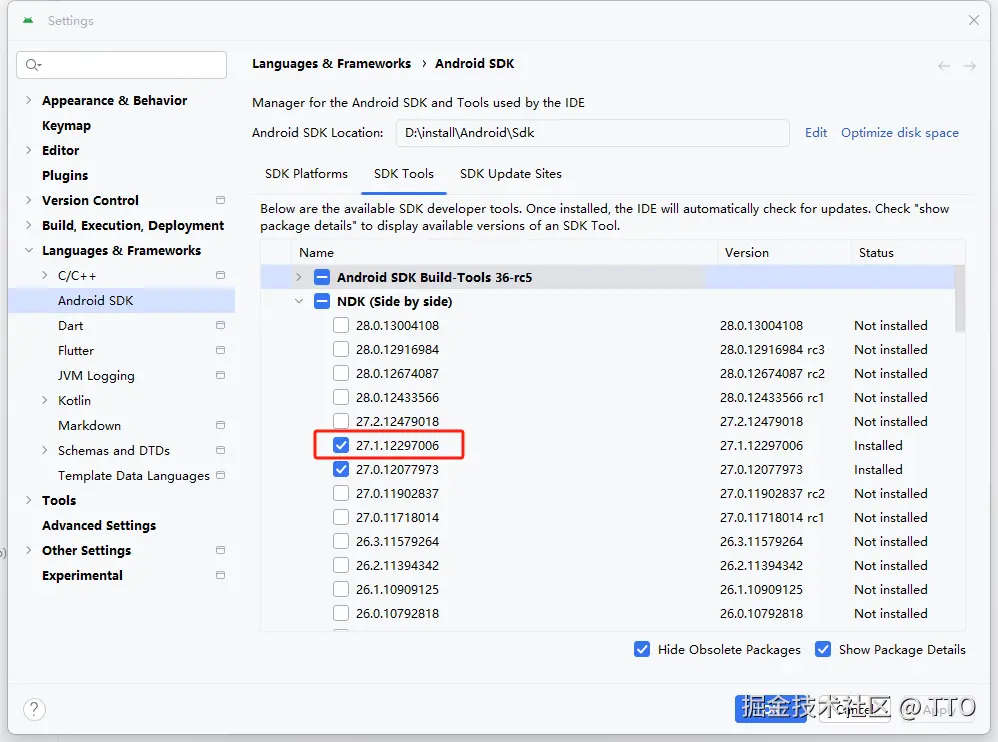Expand Build, Execution, Deployment section

point(29,225)
